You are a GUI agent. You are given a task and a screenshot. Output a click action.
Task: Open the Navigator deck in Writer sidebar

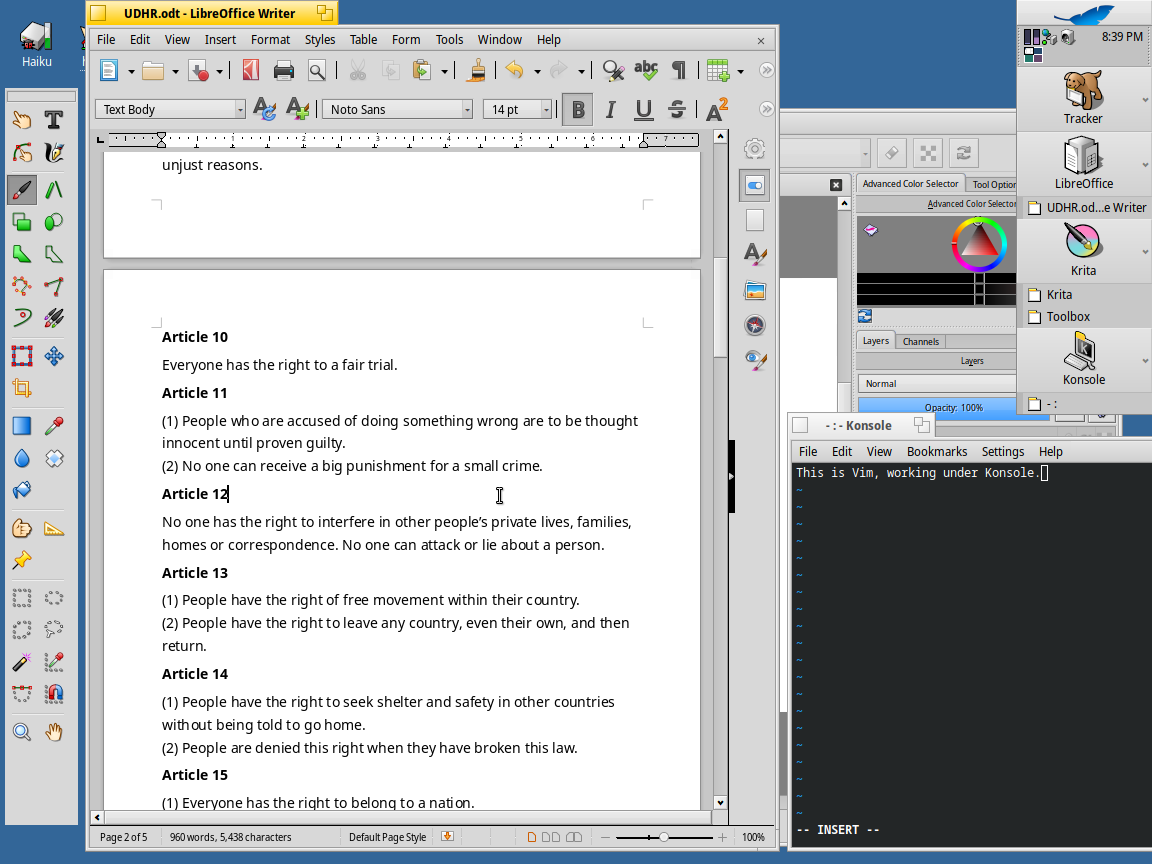click(x=755, y=325)
